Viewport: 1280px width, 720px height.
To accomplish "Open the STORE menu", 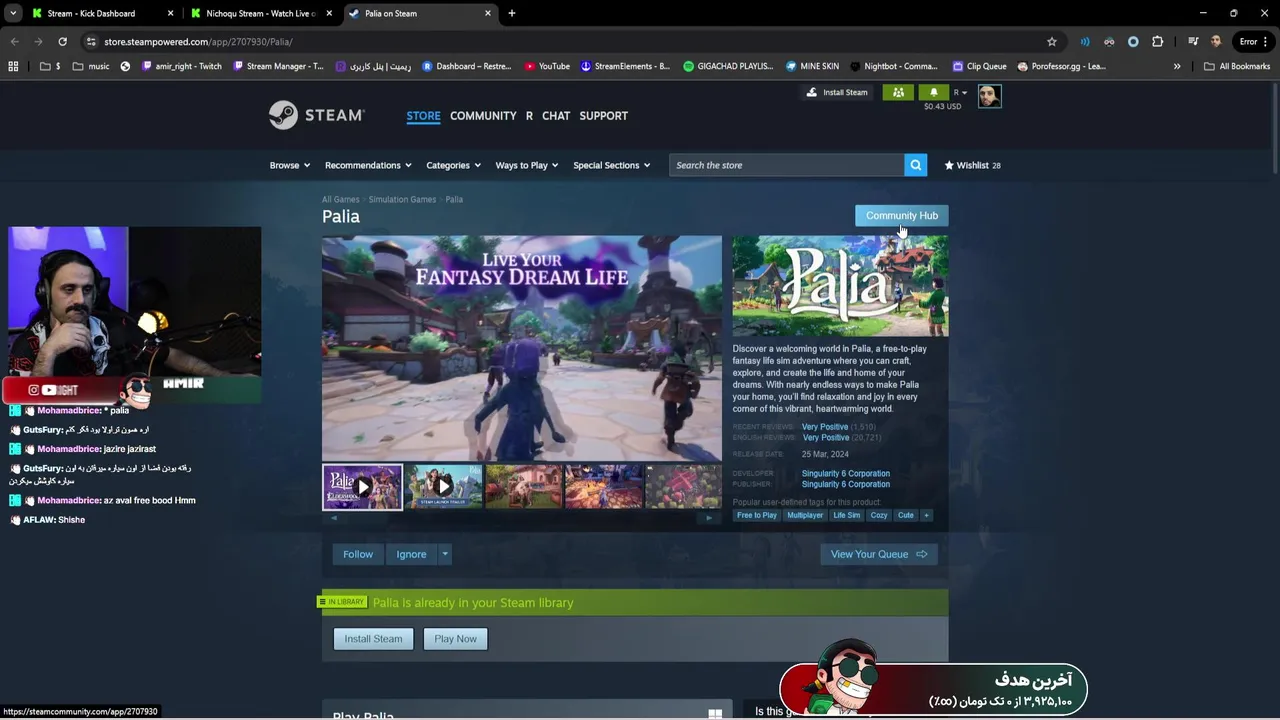I will coord(423,116).
